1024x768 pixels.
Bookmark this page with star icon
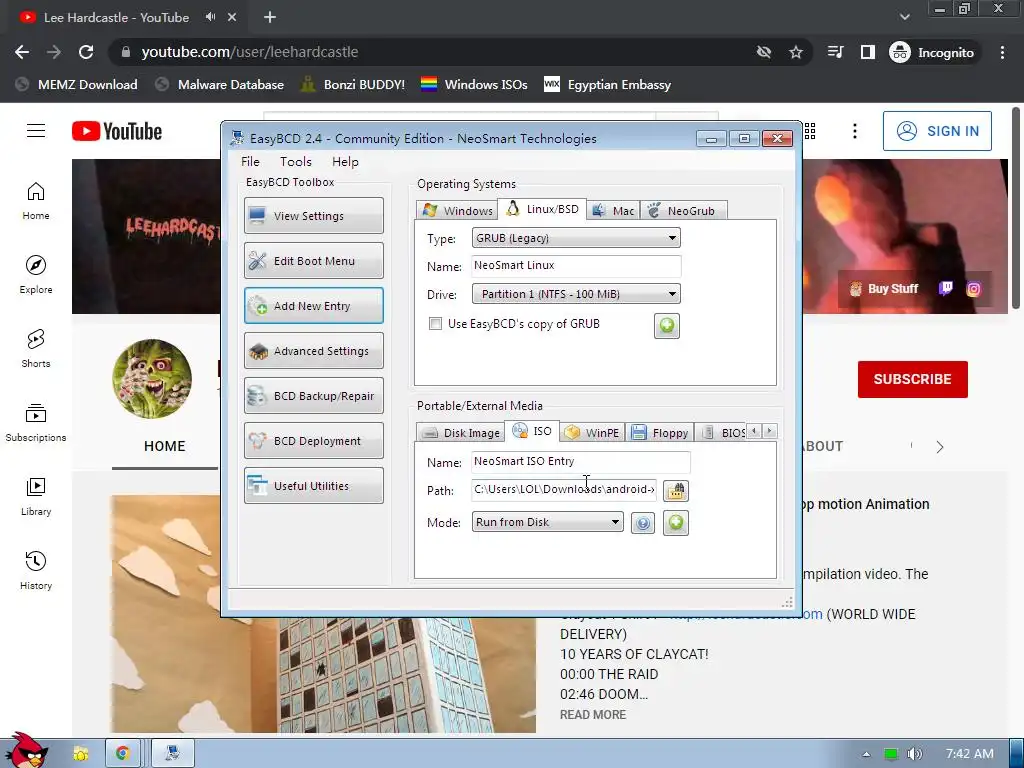795,52
